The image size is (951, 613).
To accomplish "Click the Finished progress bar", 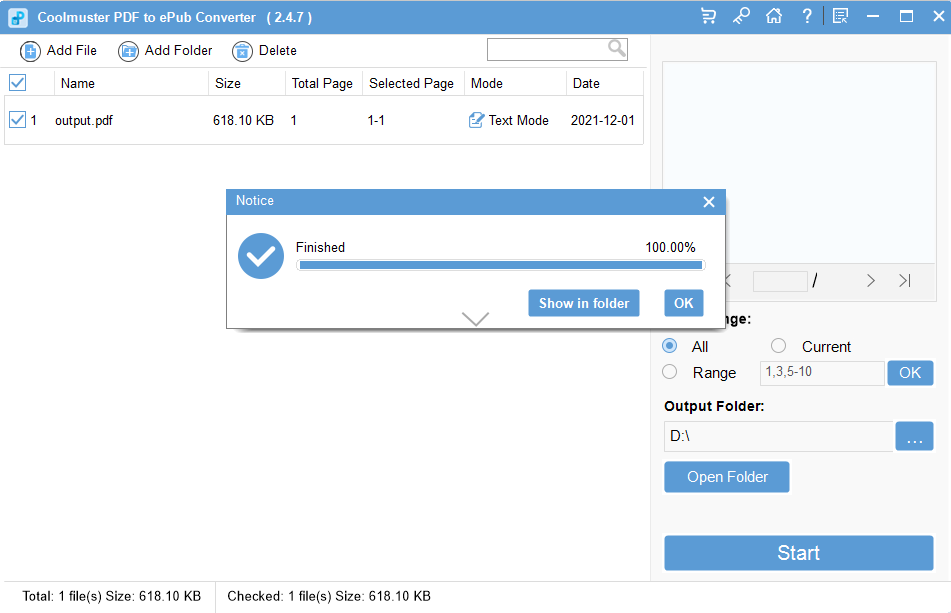I will coord(500,263).
